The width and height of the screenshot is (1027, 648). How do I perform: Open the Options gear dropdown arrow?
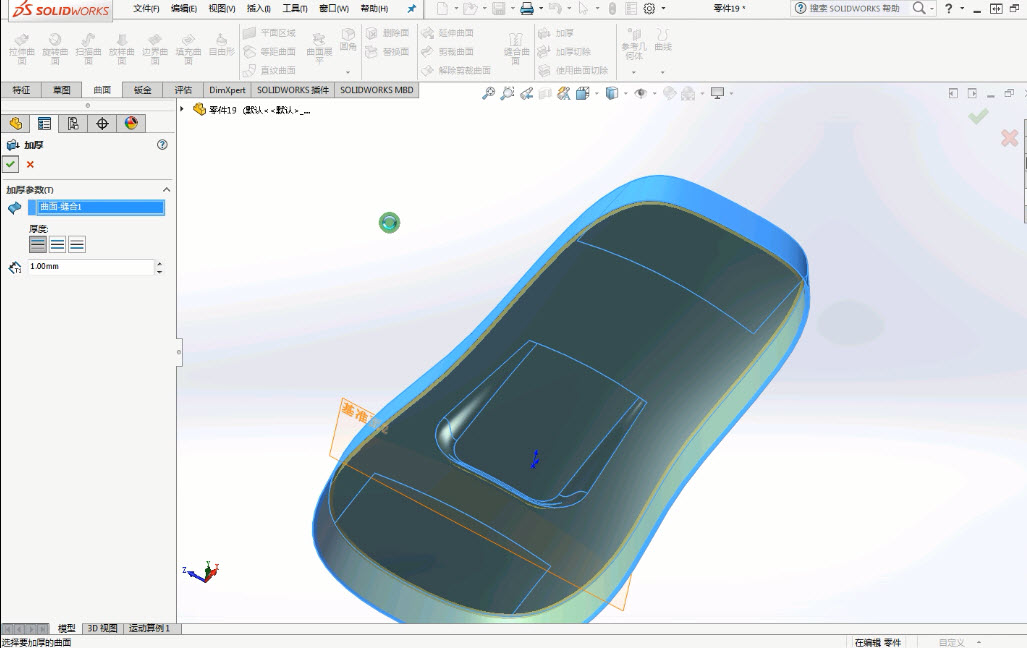[663, 9]
